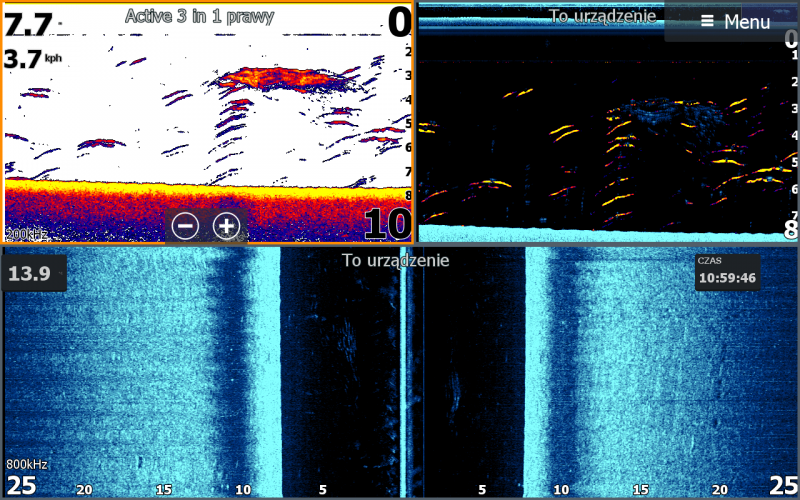Viewport: 800px width, 500px height.
Task: Click the center line of the side scan view
Action: (403, 370)
